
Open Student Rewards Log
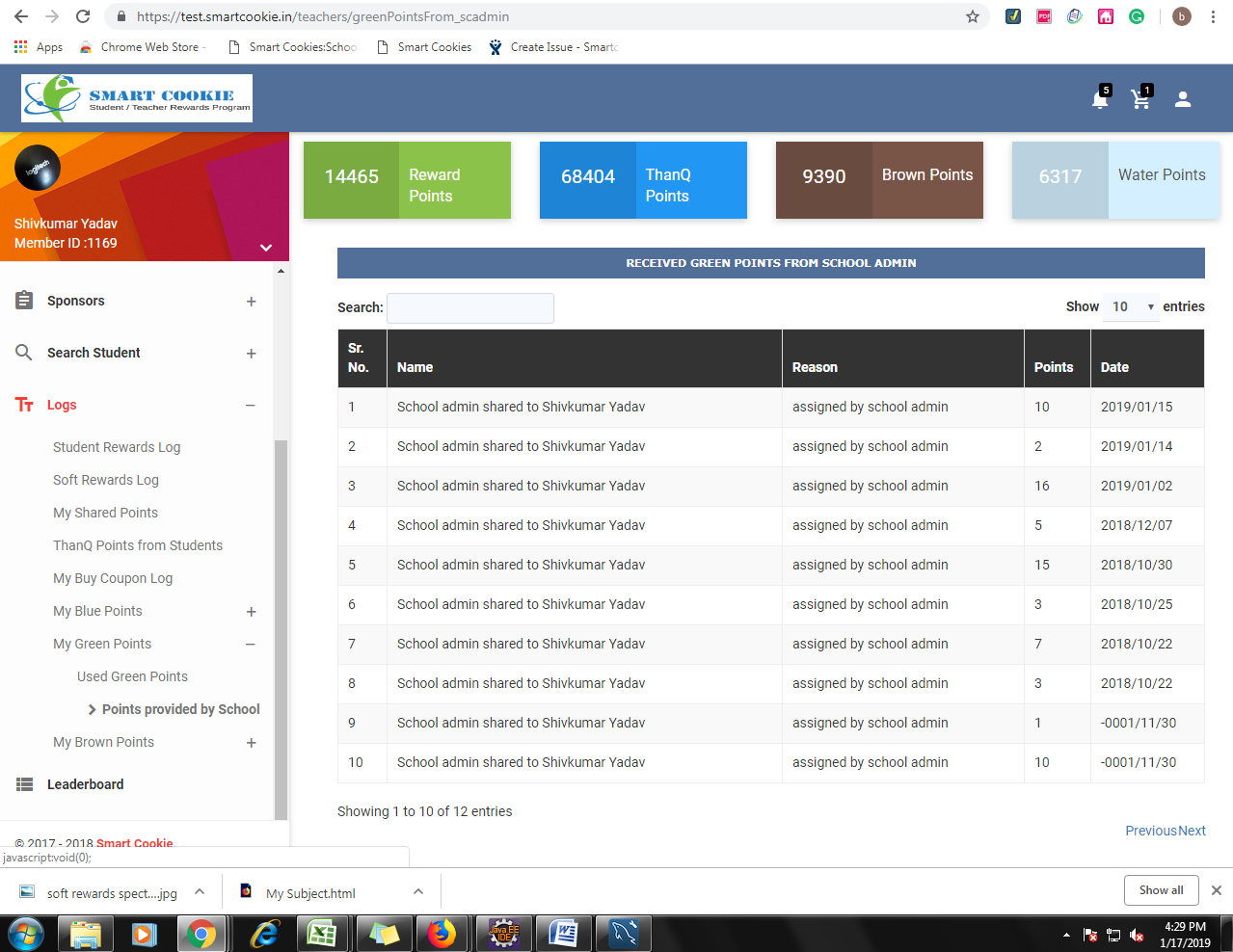[117, 447]
